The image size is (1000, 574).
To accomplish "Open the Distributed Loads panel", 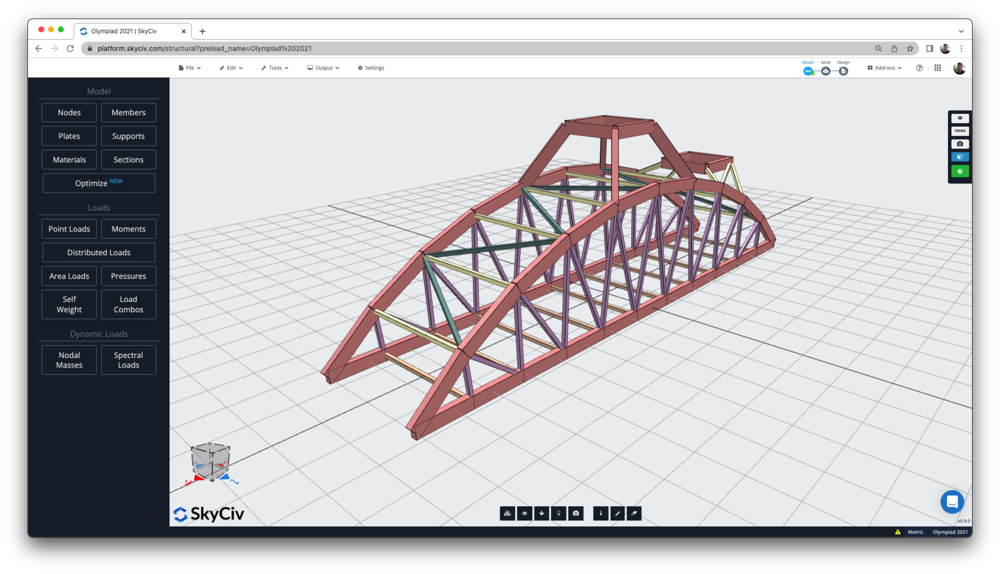I will tap(99, 253).
